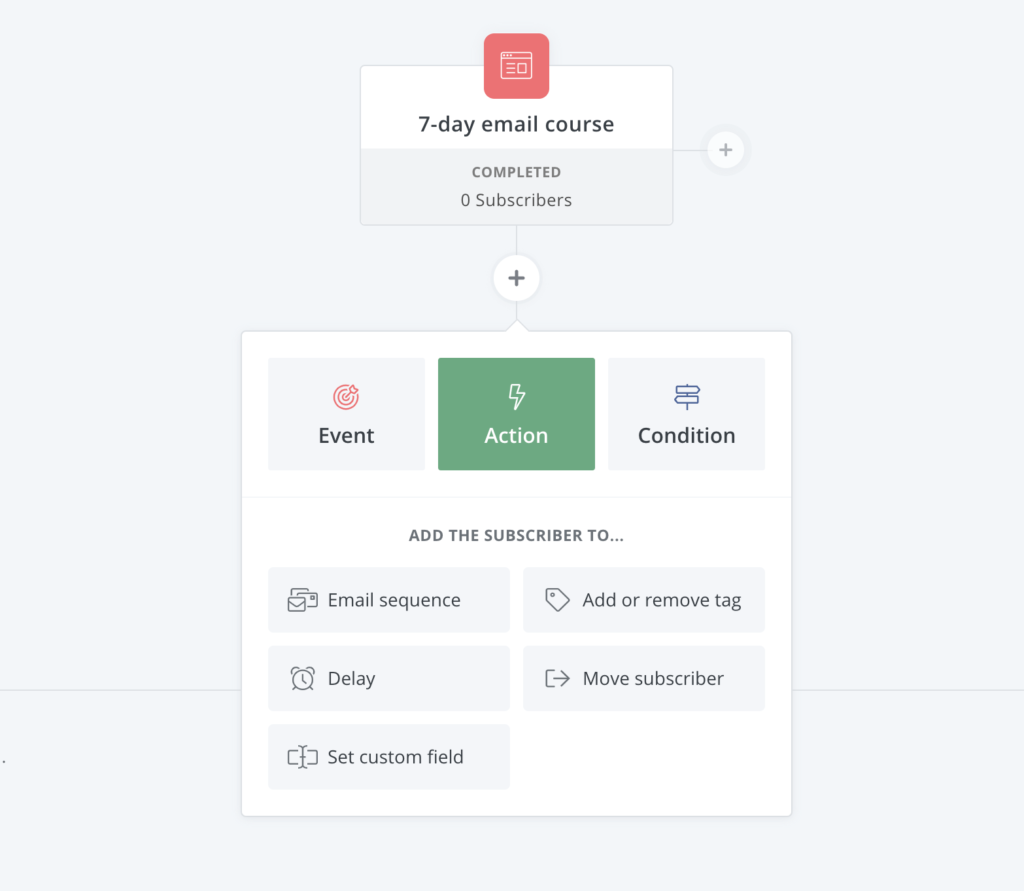Click the alarm clock icon for Delay
This screenshot has width=1024, height=891.
point(302,678)
